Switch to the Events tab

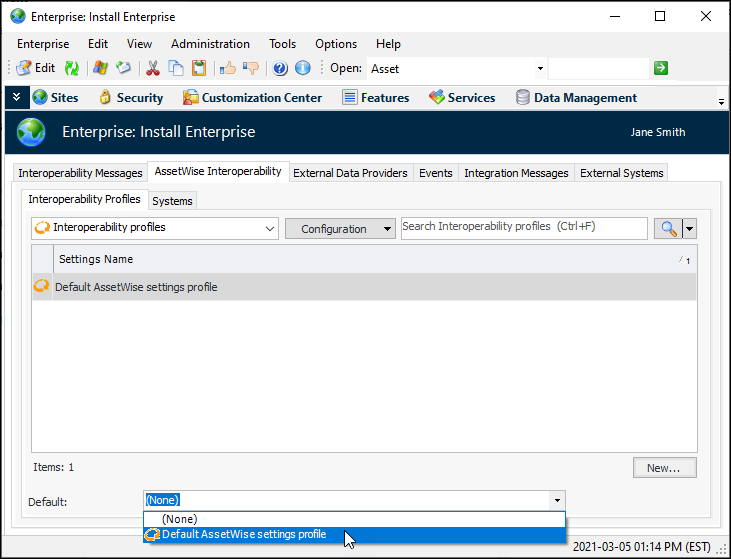[435, 173]
